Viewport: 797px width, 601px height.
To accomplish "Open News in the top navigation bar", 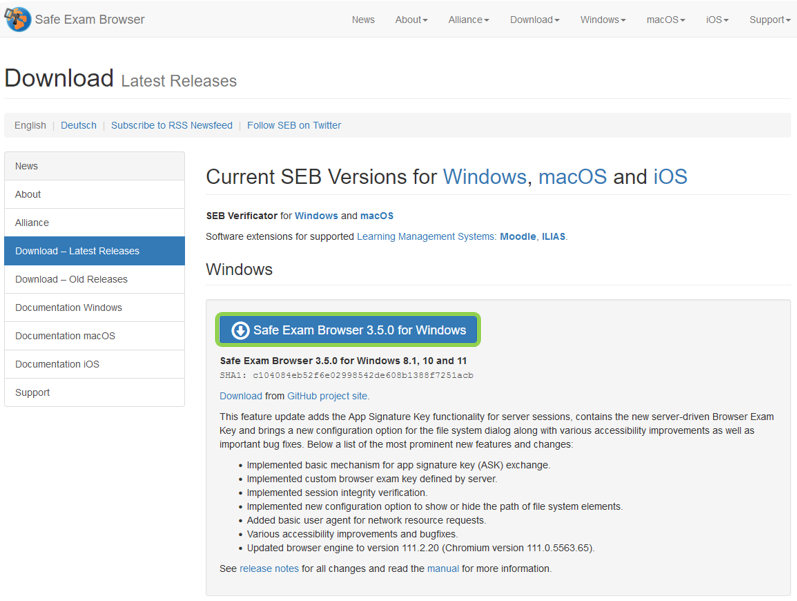I will (363, 20).
